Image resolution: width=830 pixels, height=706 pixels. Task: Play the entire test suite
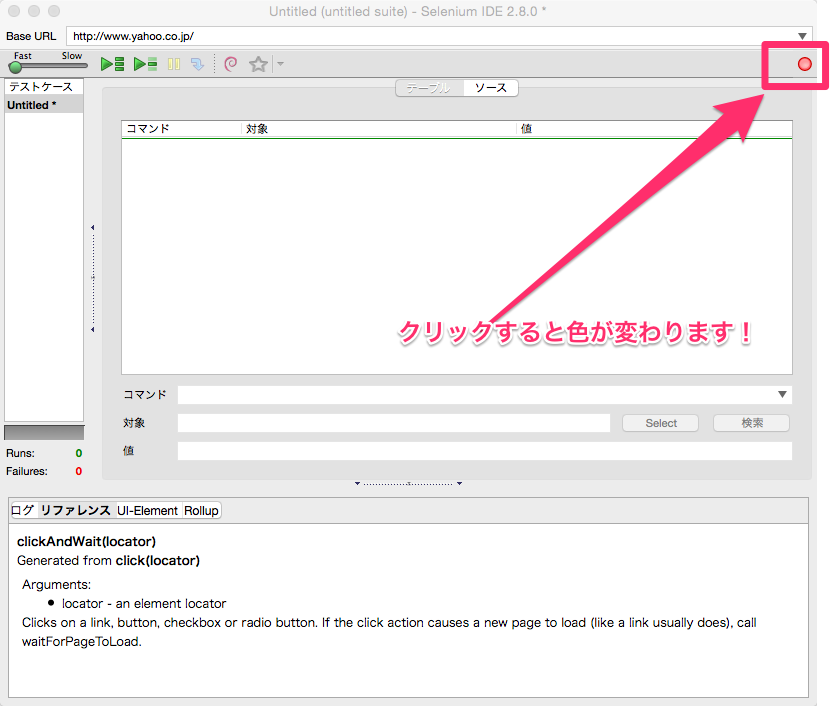coord(112,65)
